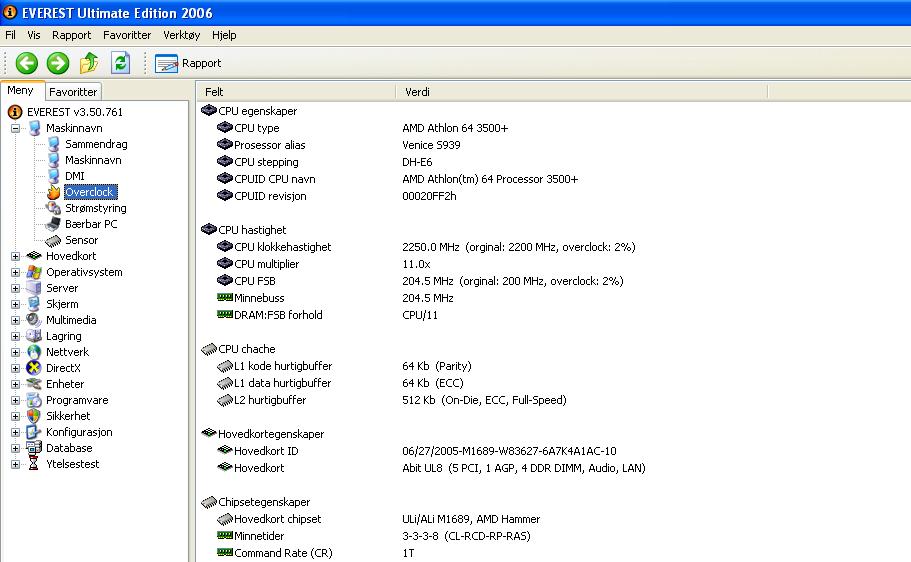Open the Fil menu
911x562 pixels.
[10, 35]
